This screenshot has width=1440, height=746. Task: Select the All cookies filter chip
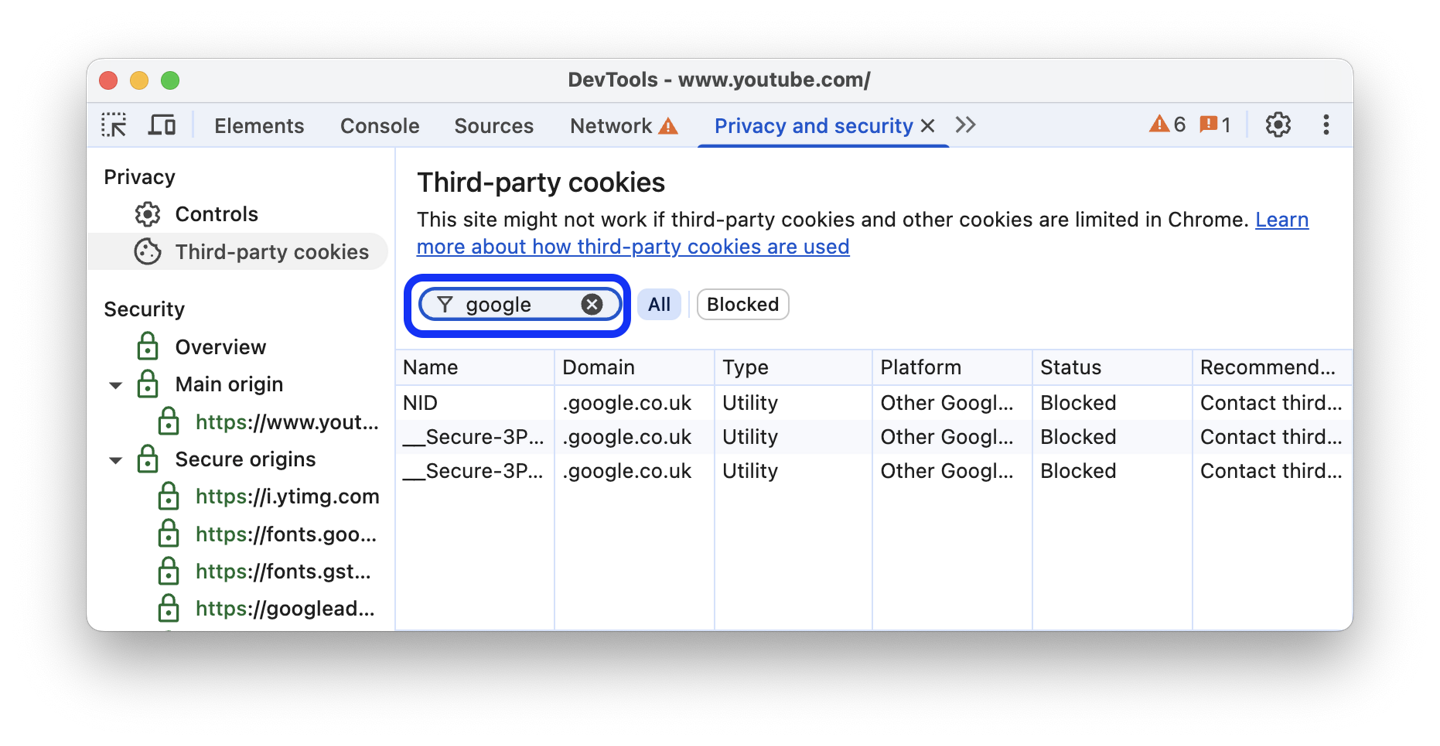click(659, 304)
